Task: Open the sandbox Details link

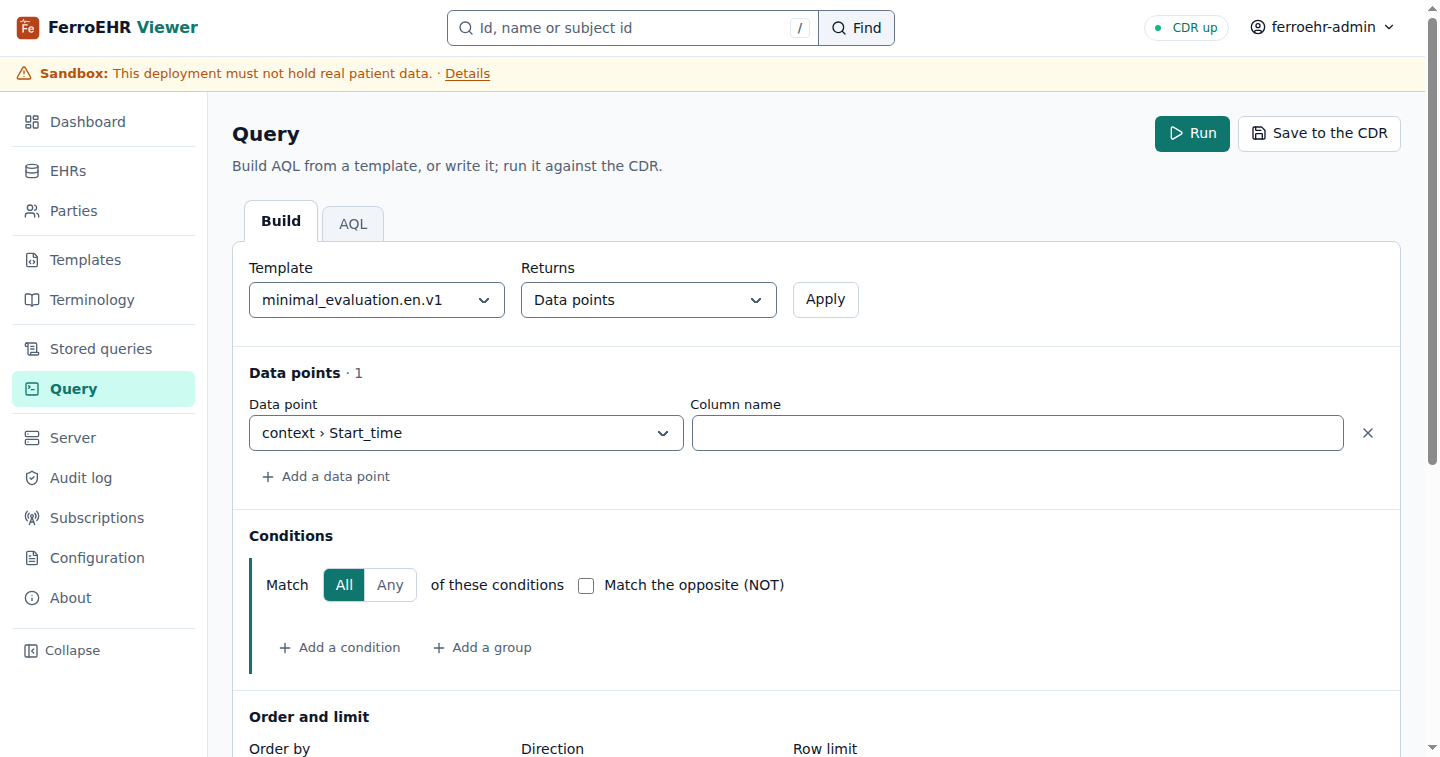Action: point(467,74)
